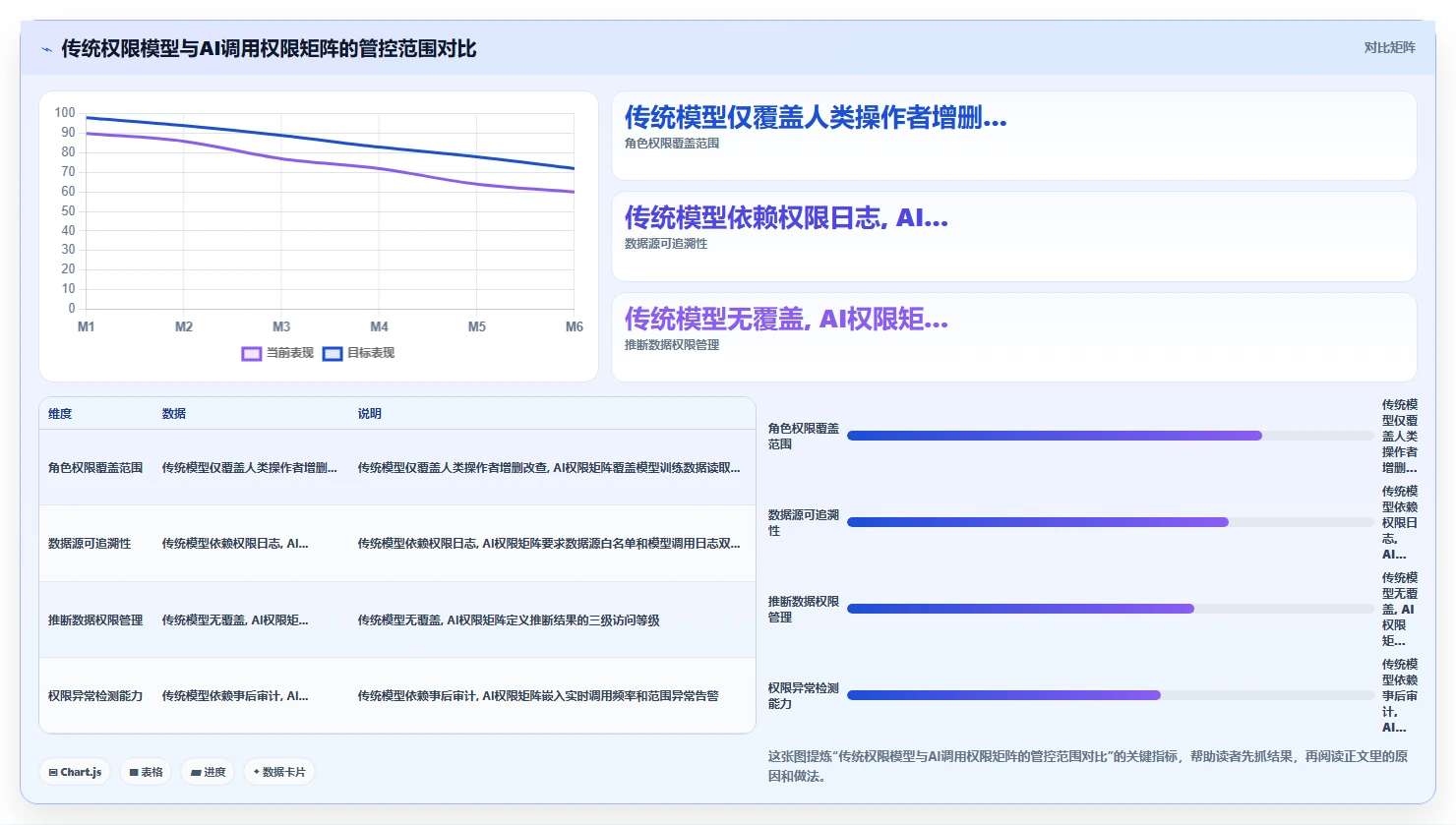Click the 50 value on y-axis
Screen dimensions: 1456x825
coord(68,210)
